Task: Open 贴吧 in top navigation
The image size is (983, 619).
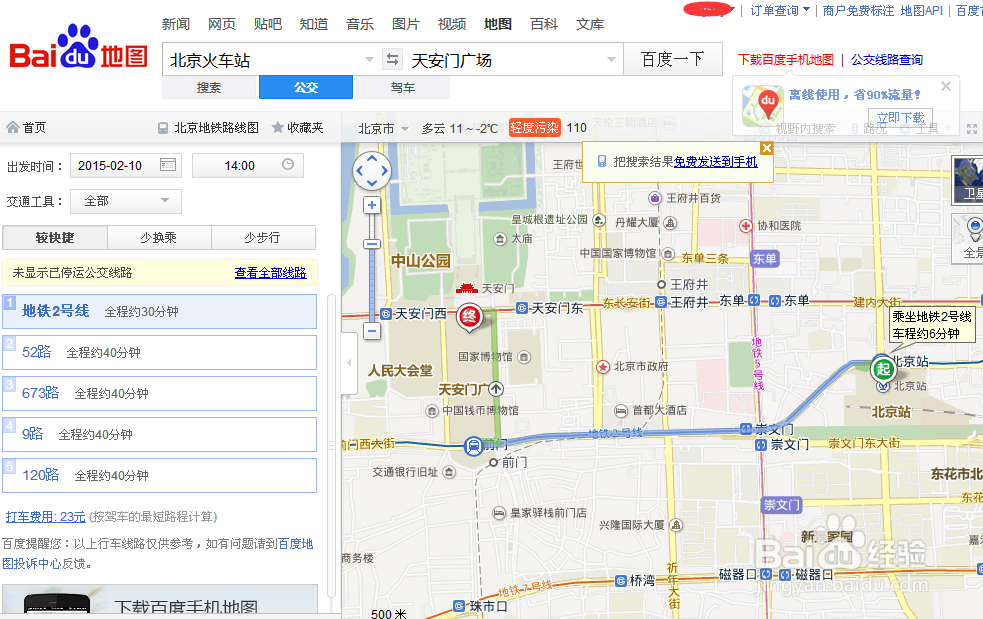Action: [x=268, y=24]
